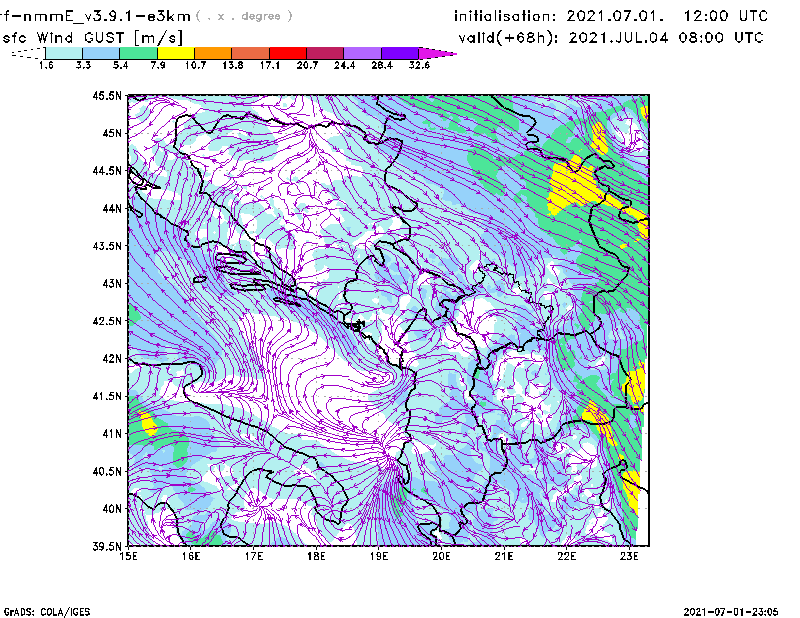Select the yellow 7.9–10.7 legend swatch

(176, 53)
